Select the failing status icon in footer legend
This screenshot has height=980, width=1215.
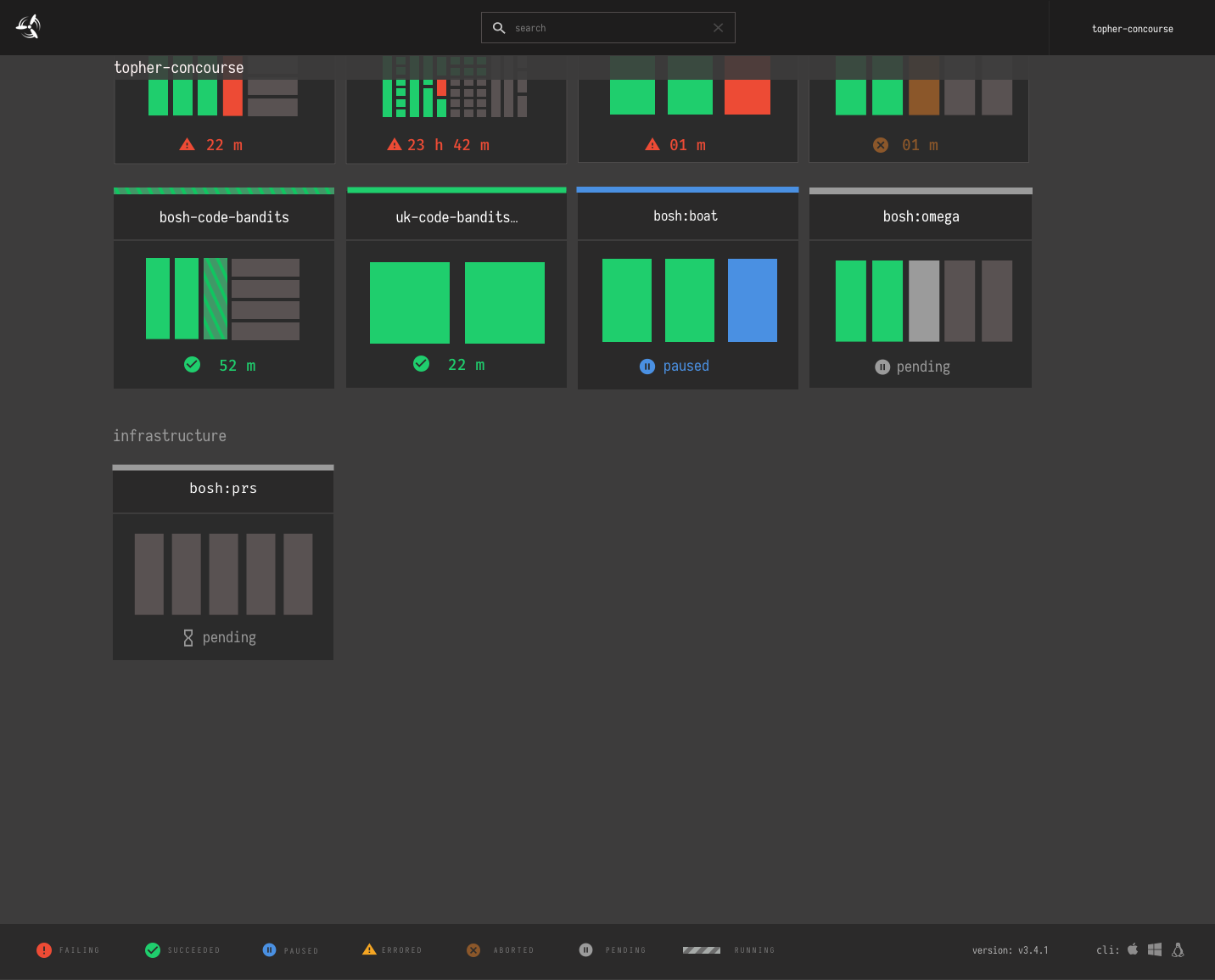point(44,950)
